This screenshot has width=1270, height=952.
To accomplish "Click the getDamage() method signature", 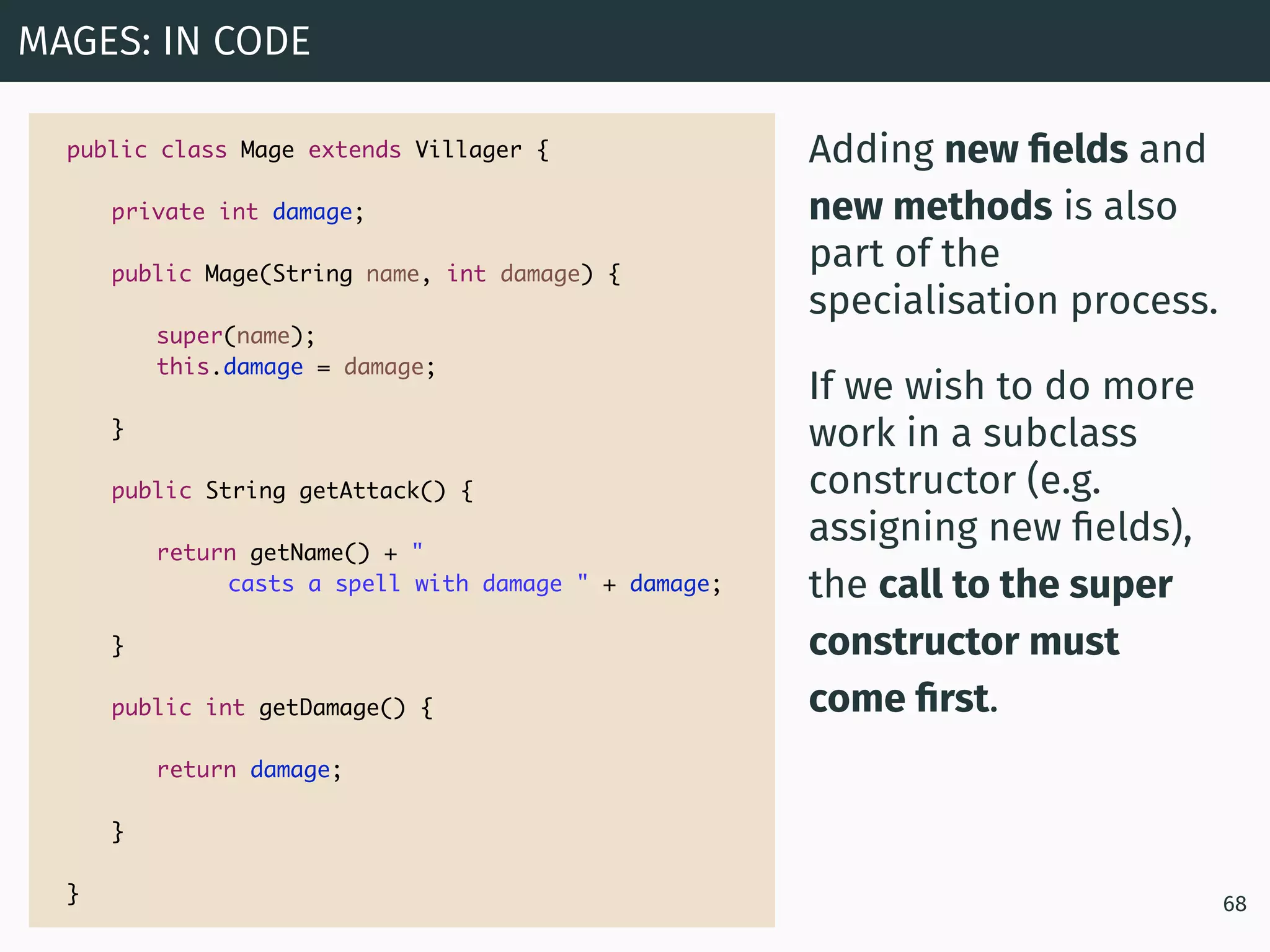I will [x=272, y=708].
